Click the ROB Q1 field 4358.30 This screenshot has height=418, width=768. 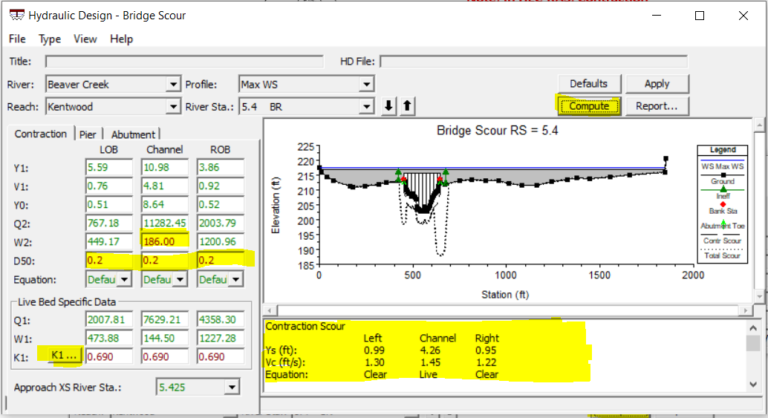220,320
